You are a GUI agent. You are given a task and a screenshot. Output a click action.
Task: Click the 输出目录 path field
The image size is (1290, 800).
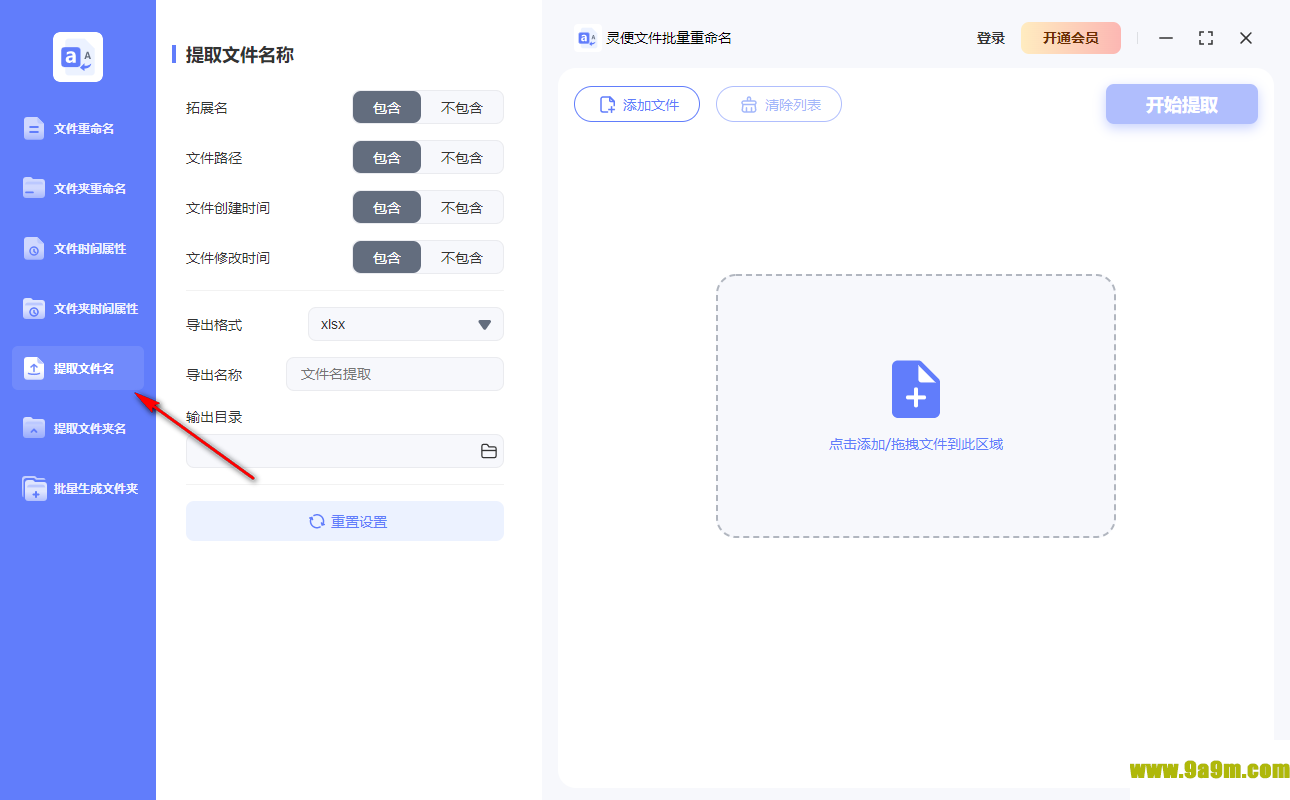point(345,451)
